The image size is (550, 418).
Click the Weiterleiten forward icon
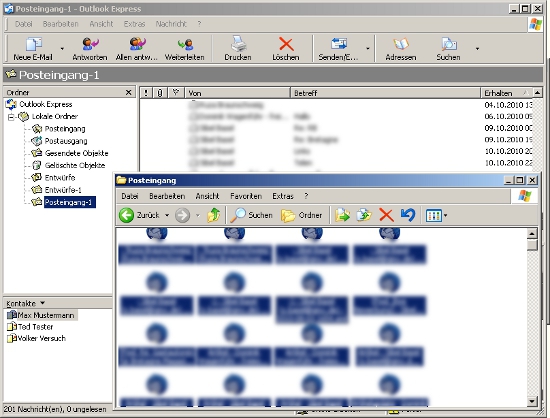[x=185, y=48]
